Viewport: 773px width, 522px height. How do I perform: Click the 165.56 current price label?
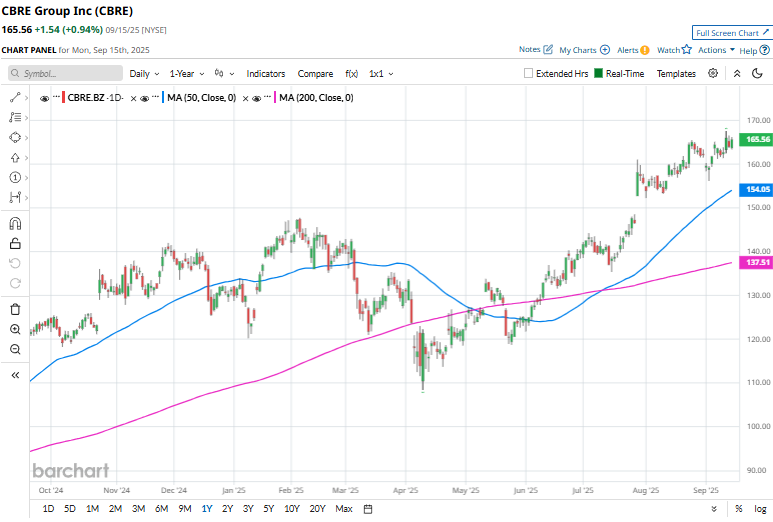[757, 139]
